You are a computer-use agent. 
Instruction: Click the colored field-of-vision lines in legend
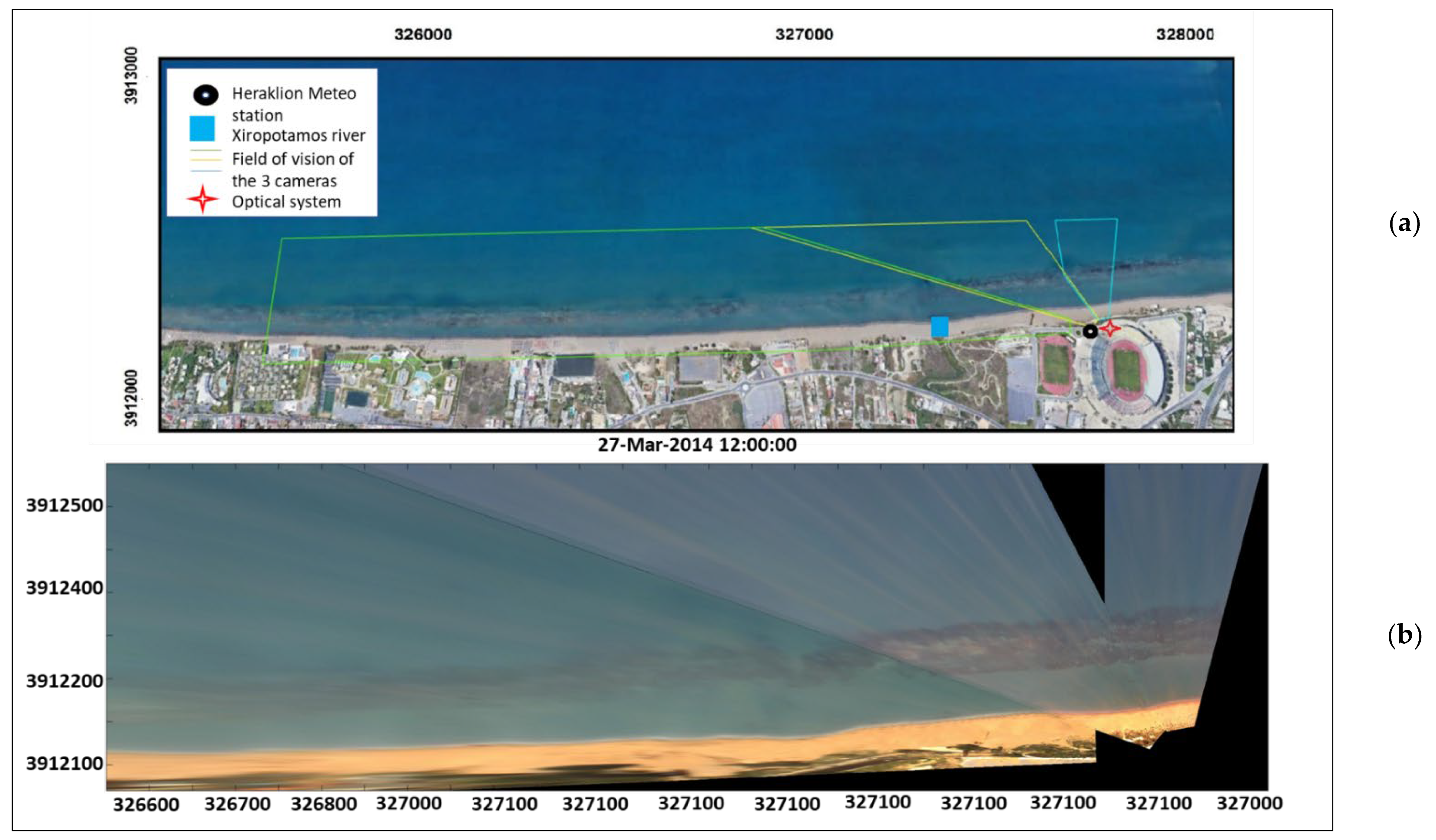(205, 160)
